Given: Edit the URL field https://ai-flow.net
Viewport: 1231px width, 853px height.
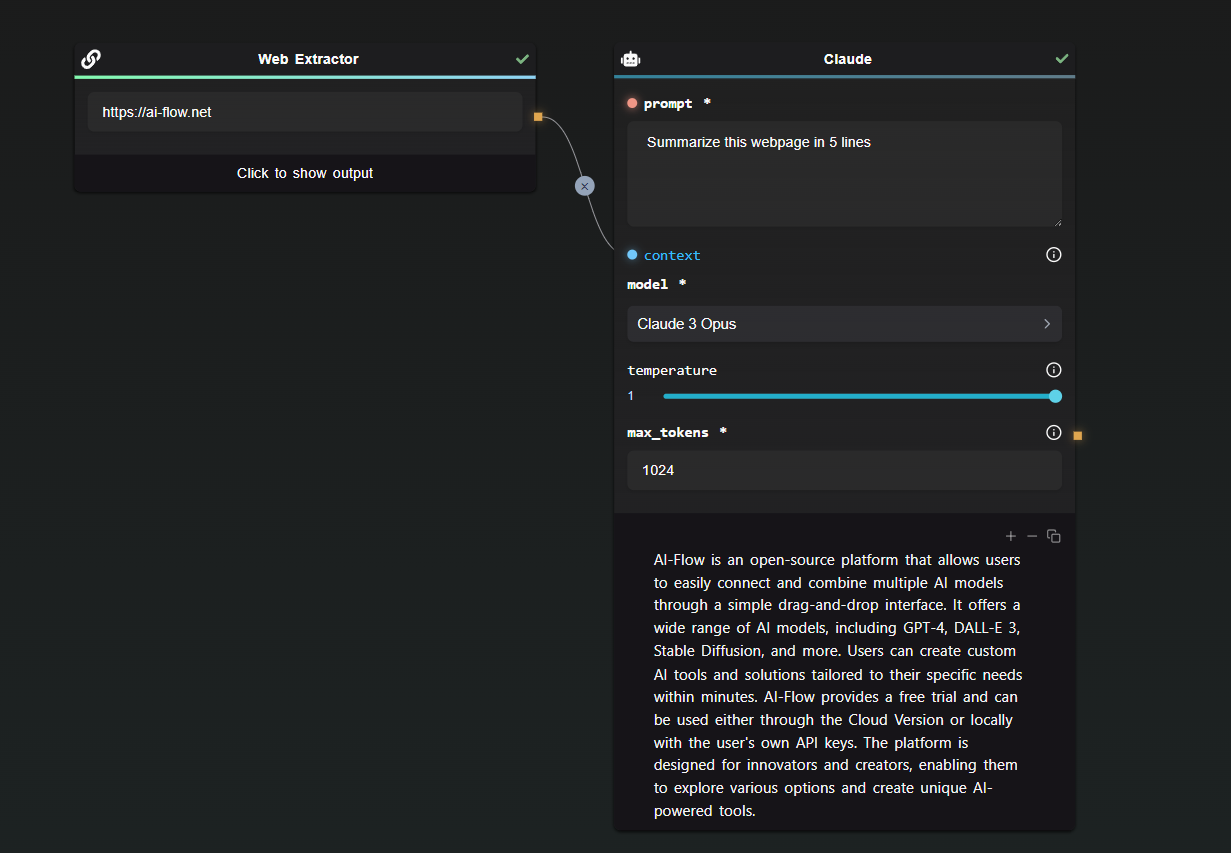Looking at the screenshot, I should point(305,112).
